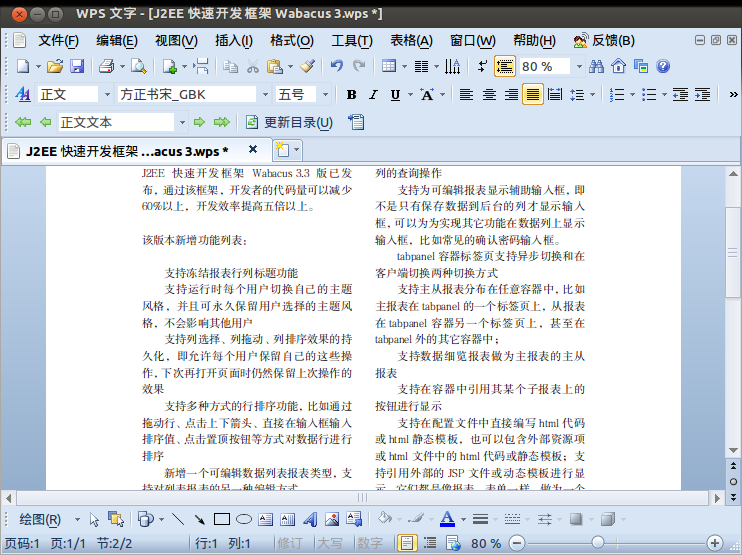Image resolution: width=742 pixels, height=555 pixels.
Task: Open a file with the folder icon
Action: click(x=55, y=66)
